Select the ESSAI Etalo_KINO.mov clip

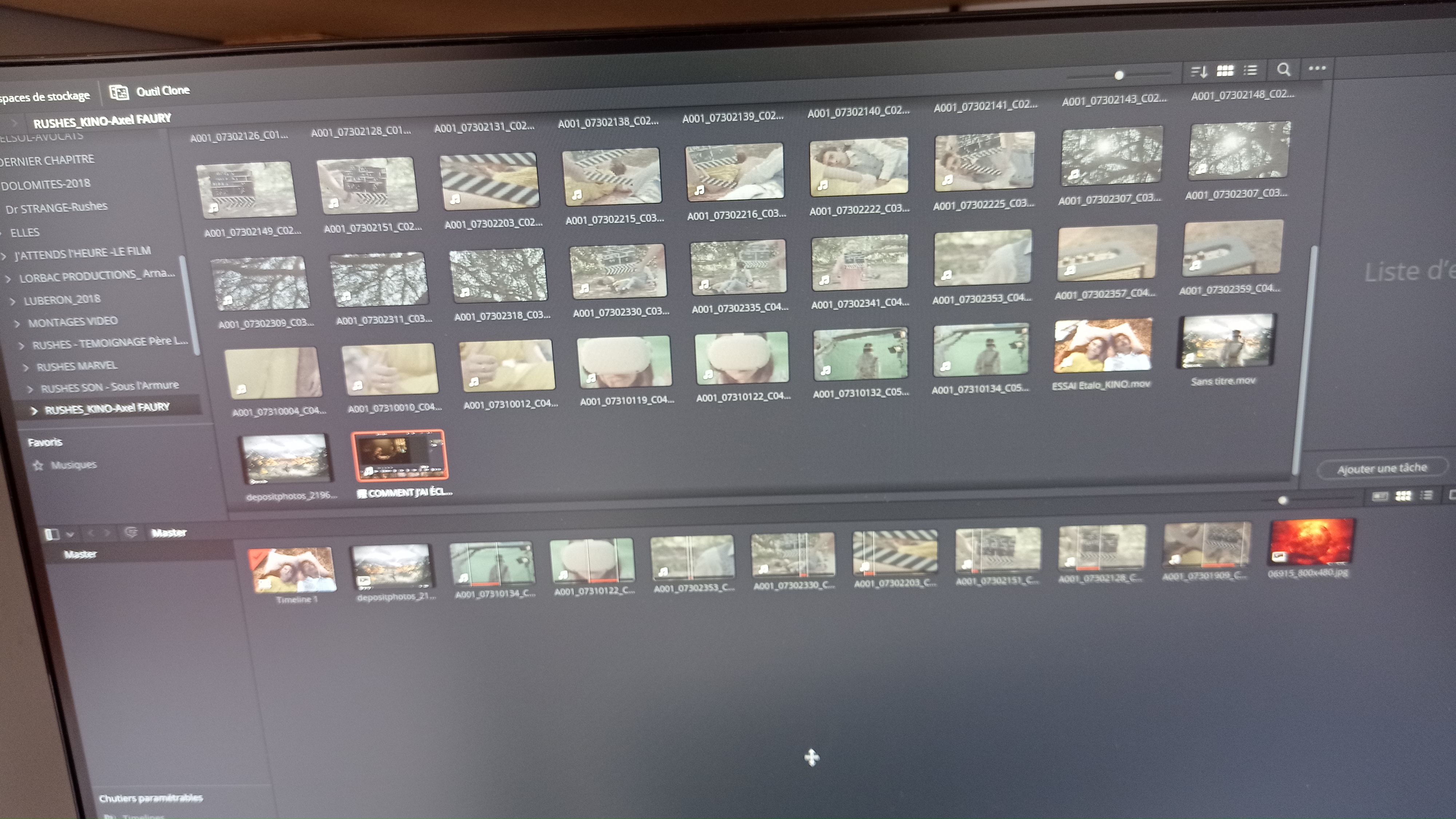1103,345
